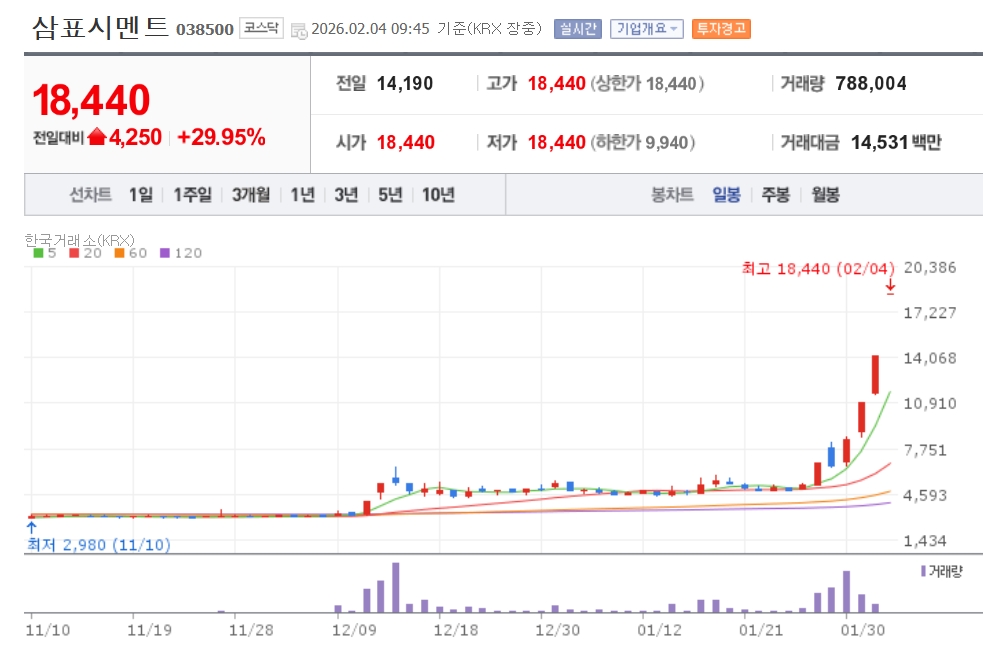
Task: Switch to 3개월 line chart
Action: coord(251,195)
